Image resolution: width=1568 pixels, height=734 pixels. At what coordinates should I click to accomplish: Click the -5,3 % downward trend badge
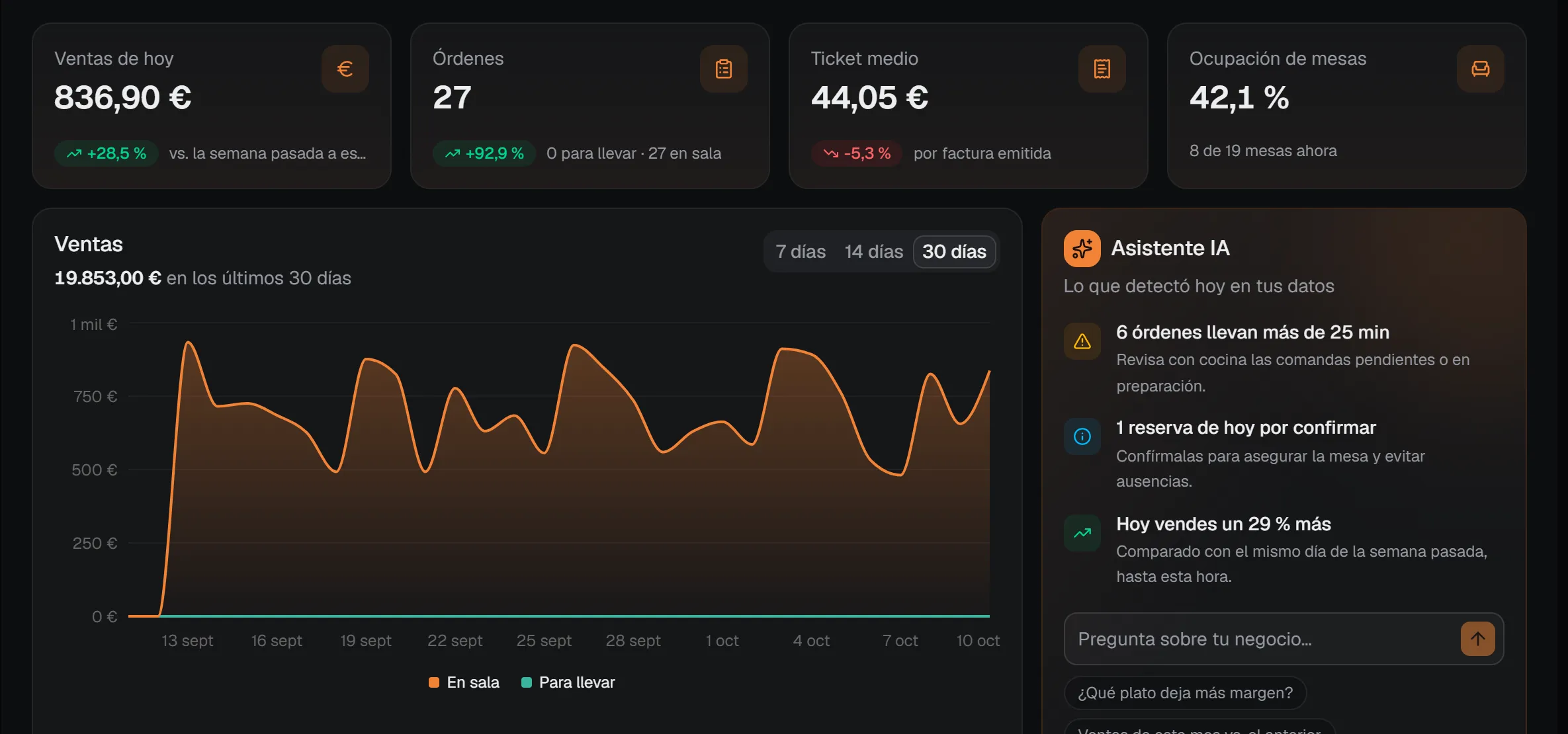(857, 153)
